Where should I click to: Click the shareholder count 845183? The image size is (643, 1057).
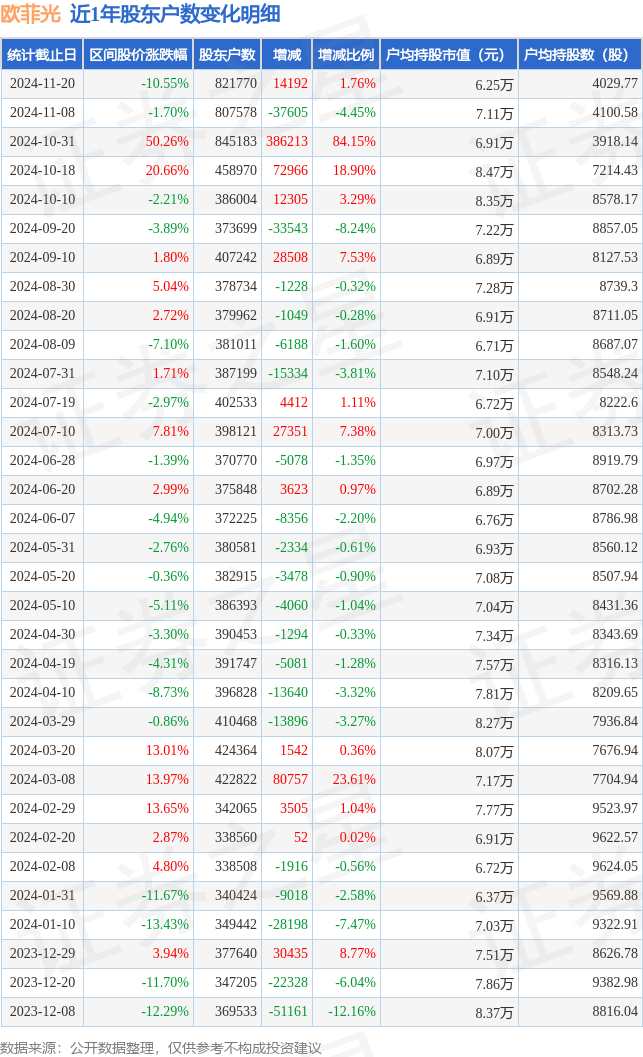coord(236,142)
